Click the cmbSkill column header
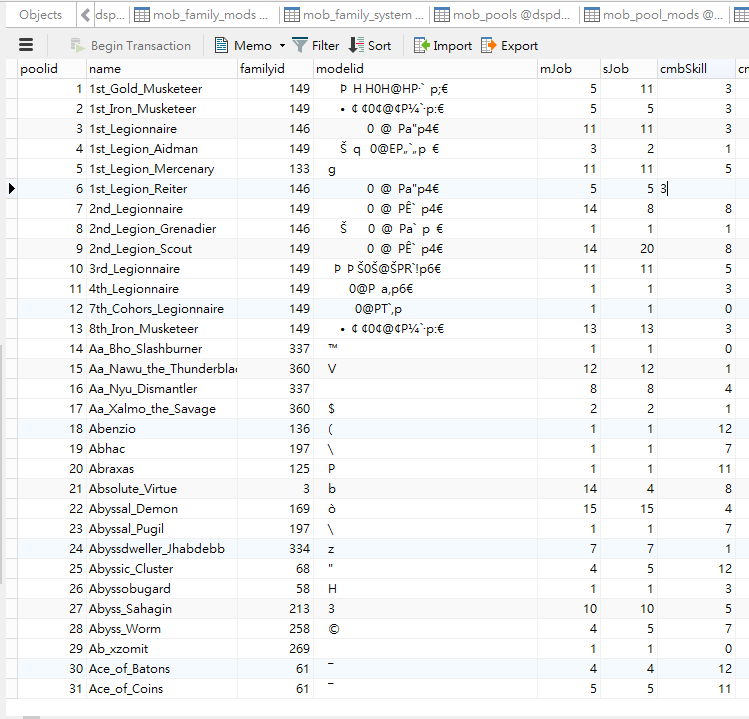The image size is (749, 719). click(695, 69)
